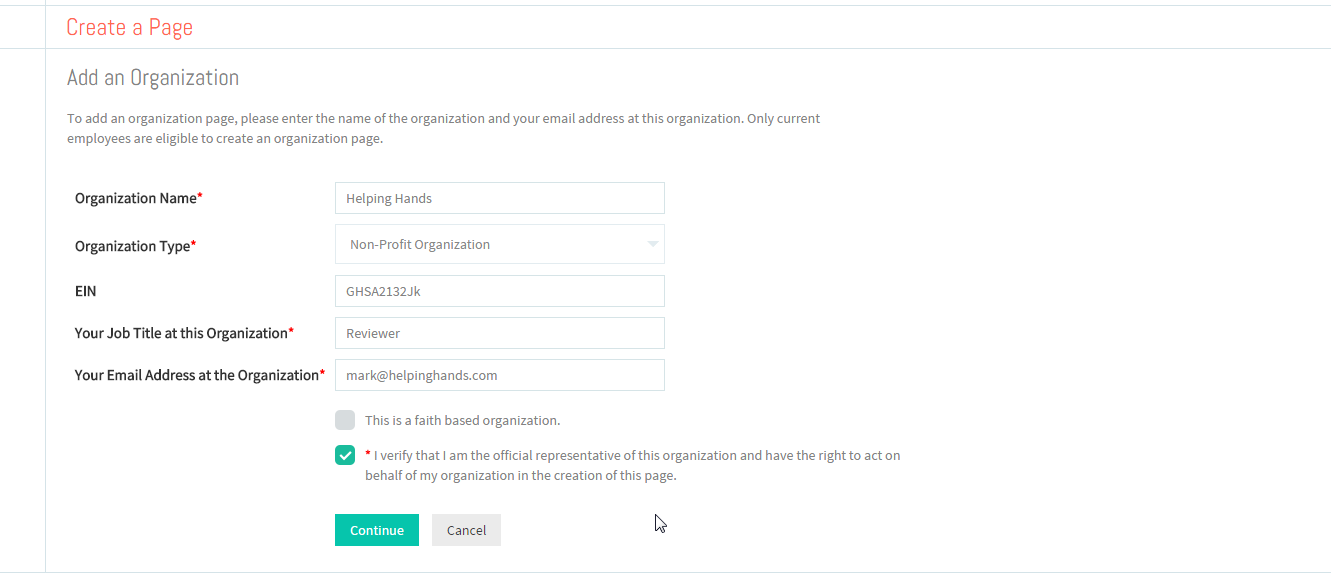Image resolution: width=1331 pixels, height=581 pixels.
Task: Click the Create a Page heading
Action: pyautogui.click(x=129, y=27)
